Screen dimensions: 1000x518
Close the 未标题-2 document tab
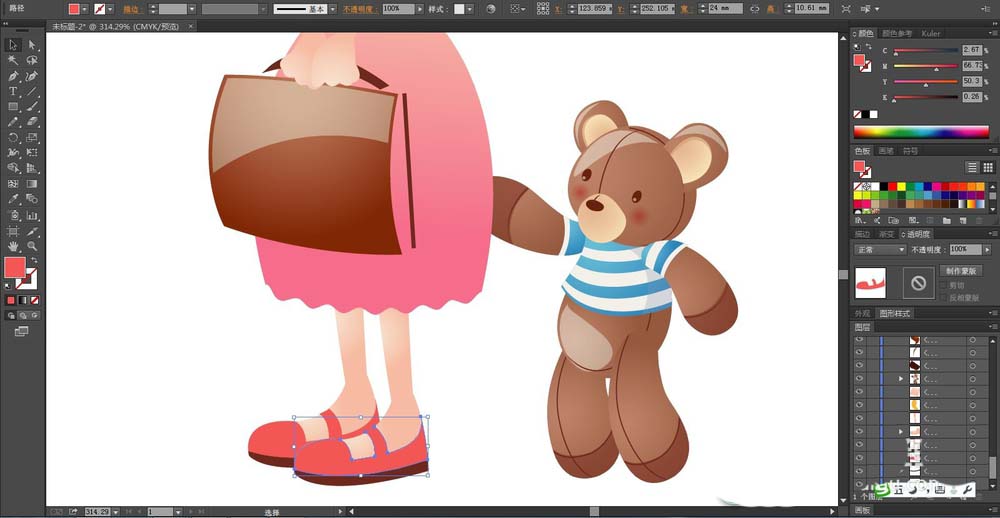coord(191,26)
